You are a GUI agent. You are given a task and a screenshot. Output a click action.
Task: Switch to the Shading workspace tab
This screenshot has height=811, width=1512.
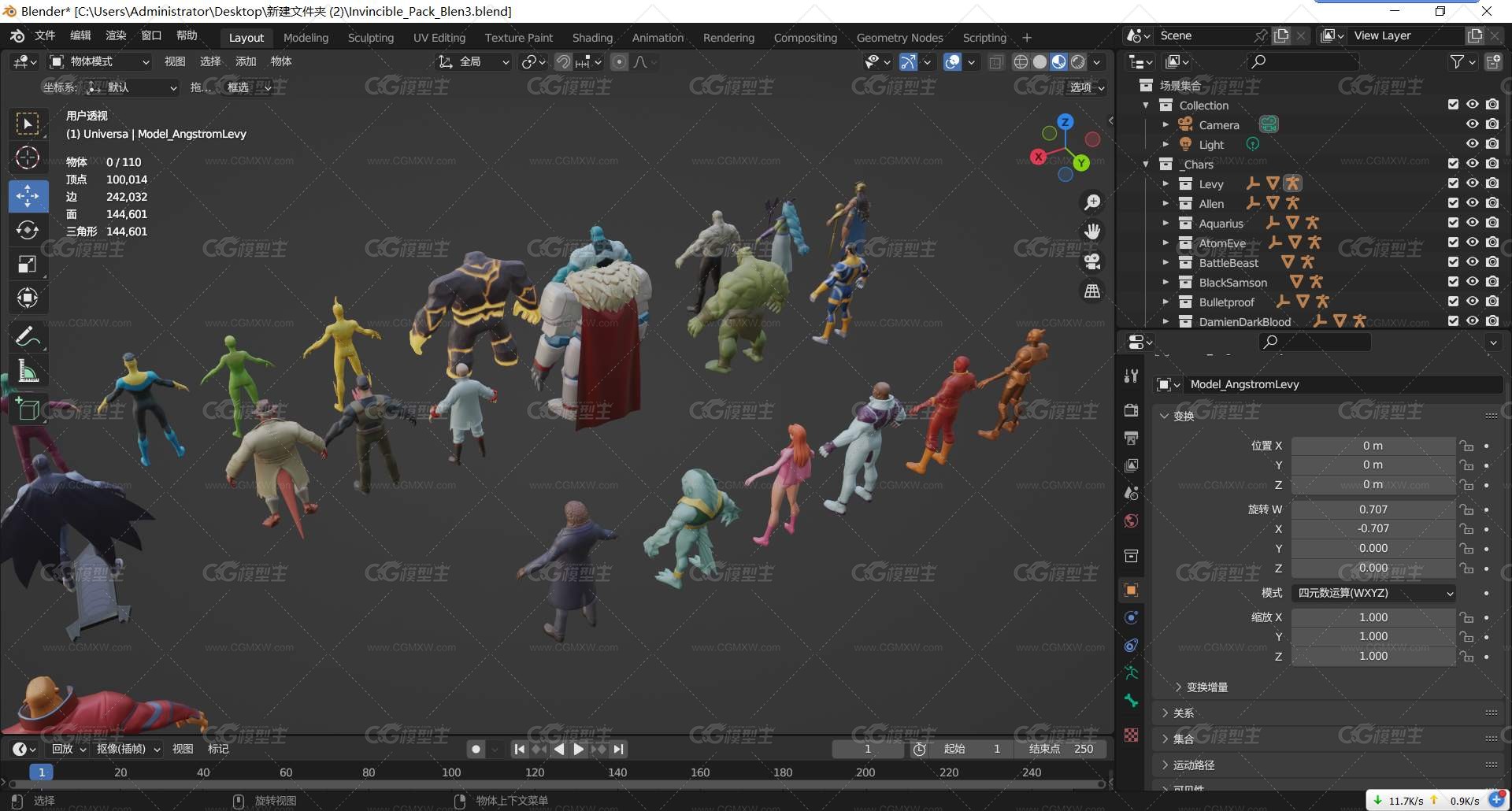(x=592, y=38)
